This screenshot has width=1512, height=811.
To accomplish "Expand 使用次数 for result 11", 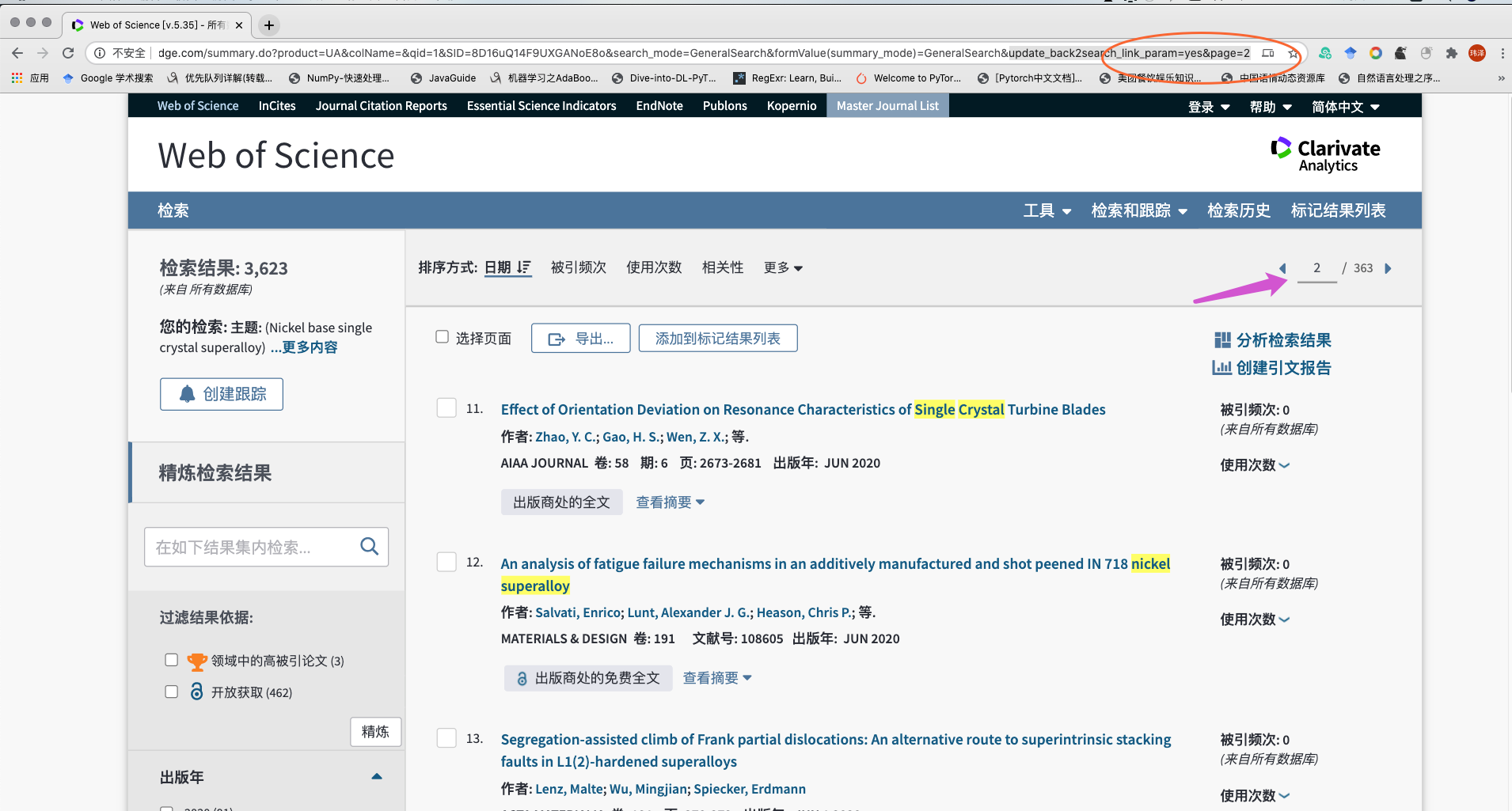I will click(x=1255, y=465).
